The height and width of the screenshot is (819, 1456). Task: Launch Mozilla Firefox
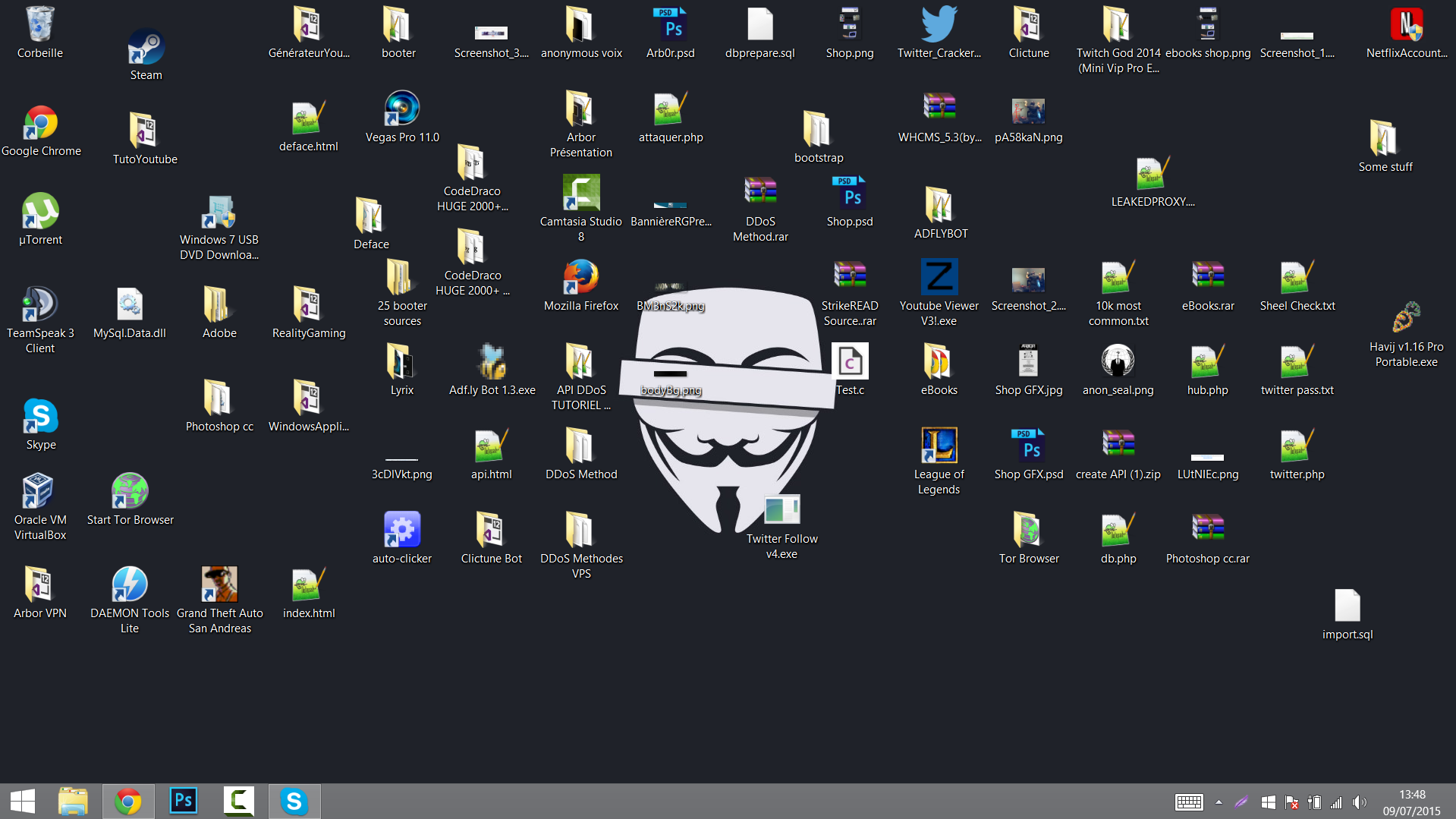581,285
